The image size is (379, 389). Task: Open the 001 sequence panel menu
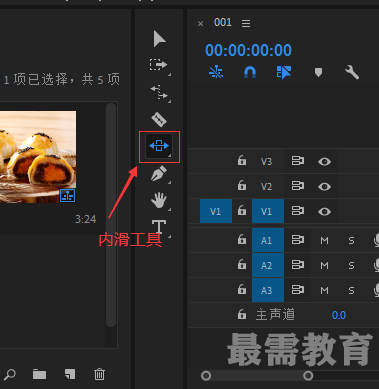click(x=246, y=23)
